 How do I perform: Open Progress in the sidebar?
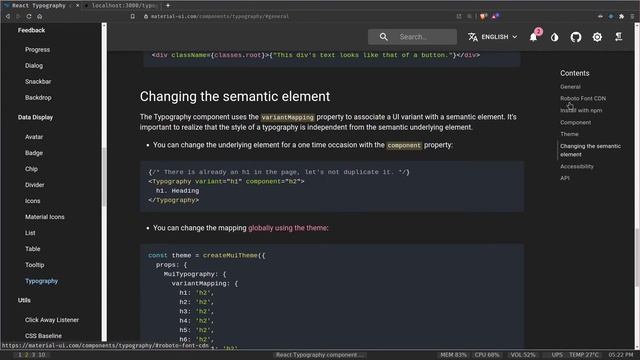click(38, 49)
